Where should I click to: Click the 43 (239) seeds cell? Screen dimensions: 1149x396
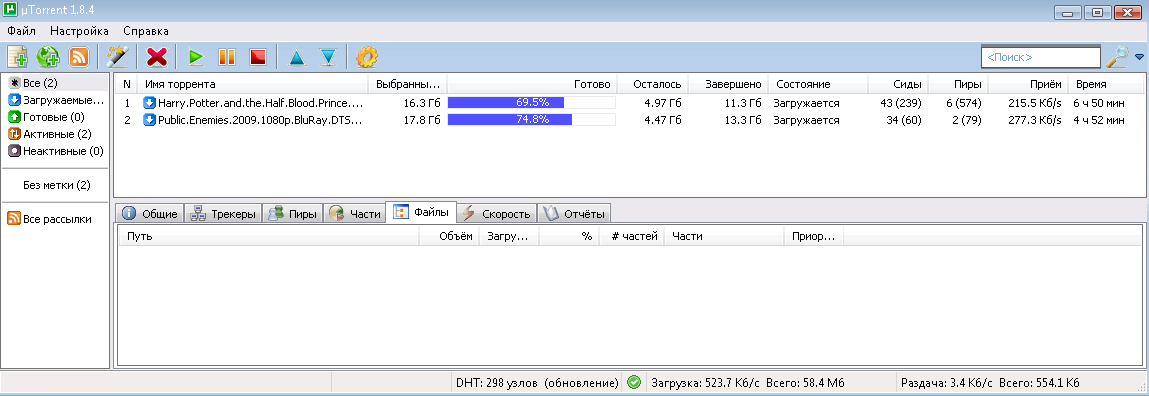click(901, 103)
